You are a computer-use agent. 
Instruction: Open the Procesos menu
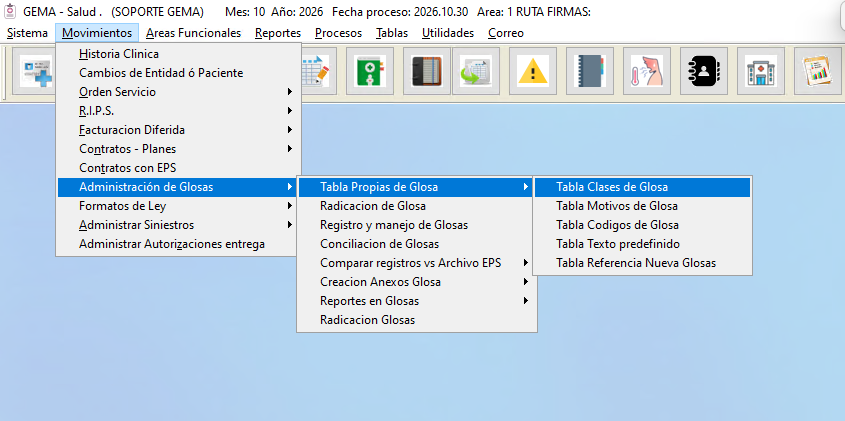click(338, 33)
